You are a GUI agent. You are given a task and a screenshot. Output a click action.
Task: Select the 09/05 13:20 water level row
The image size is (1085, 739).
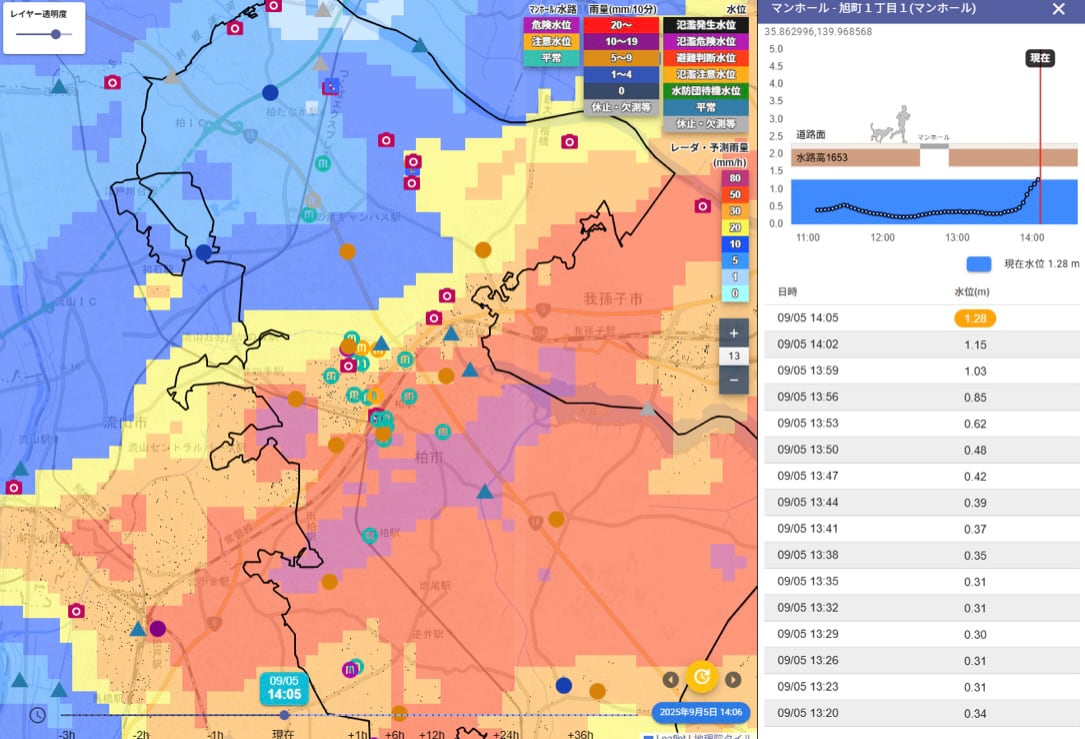[922, 713]
